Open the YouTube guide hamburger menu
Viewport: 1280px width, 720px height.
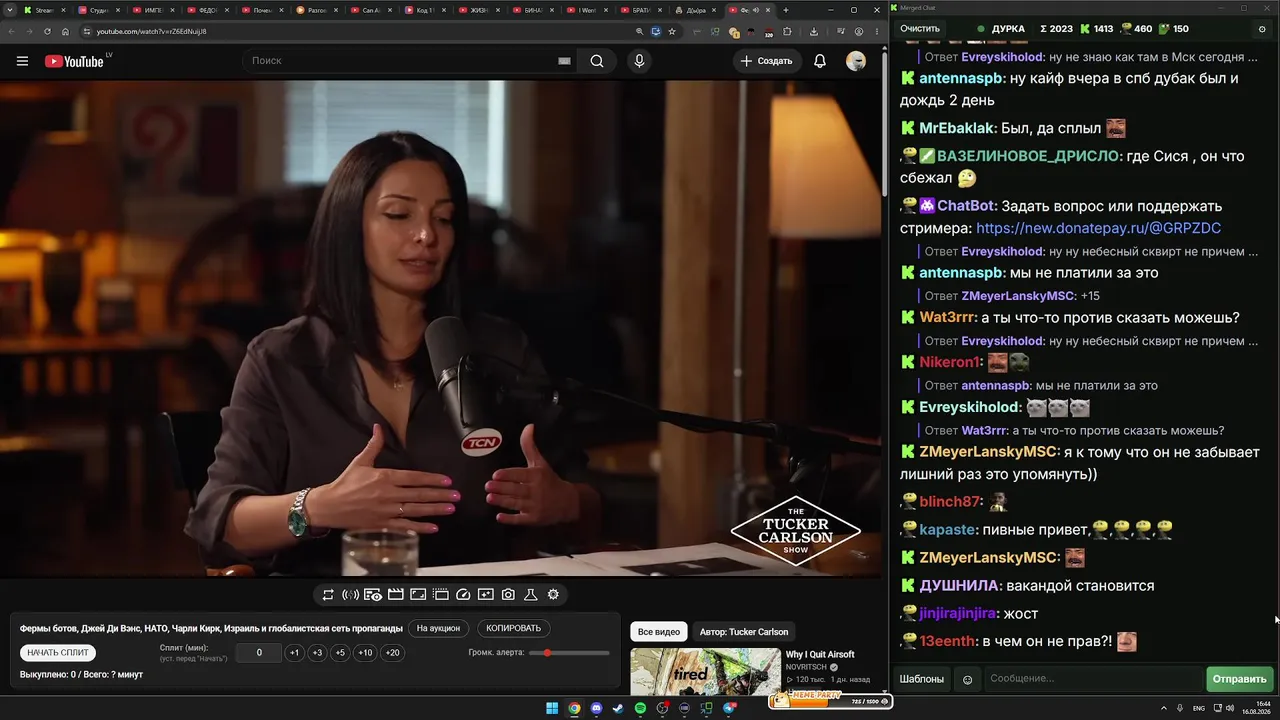click(22, 61)
